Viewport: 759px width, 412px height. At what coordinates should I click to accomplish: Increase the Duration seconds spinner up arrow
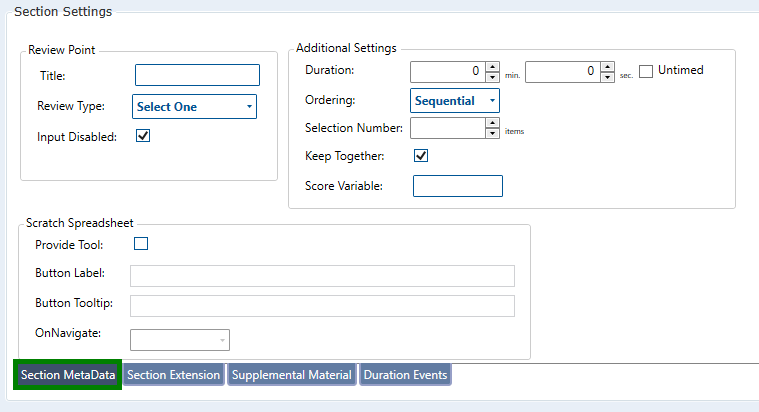(x=607, y=66)
